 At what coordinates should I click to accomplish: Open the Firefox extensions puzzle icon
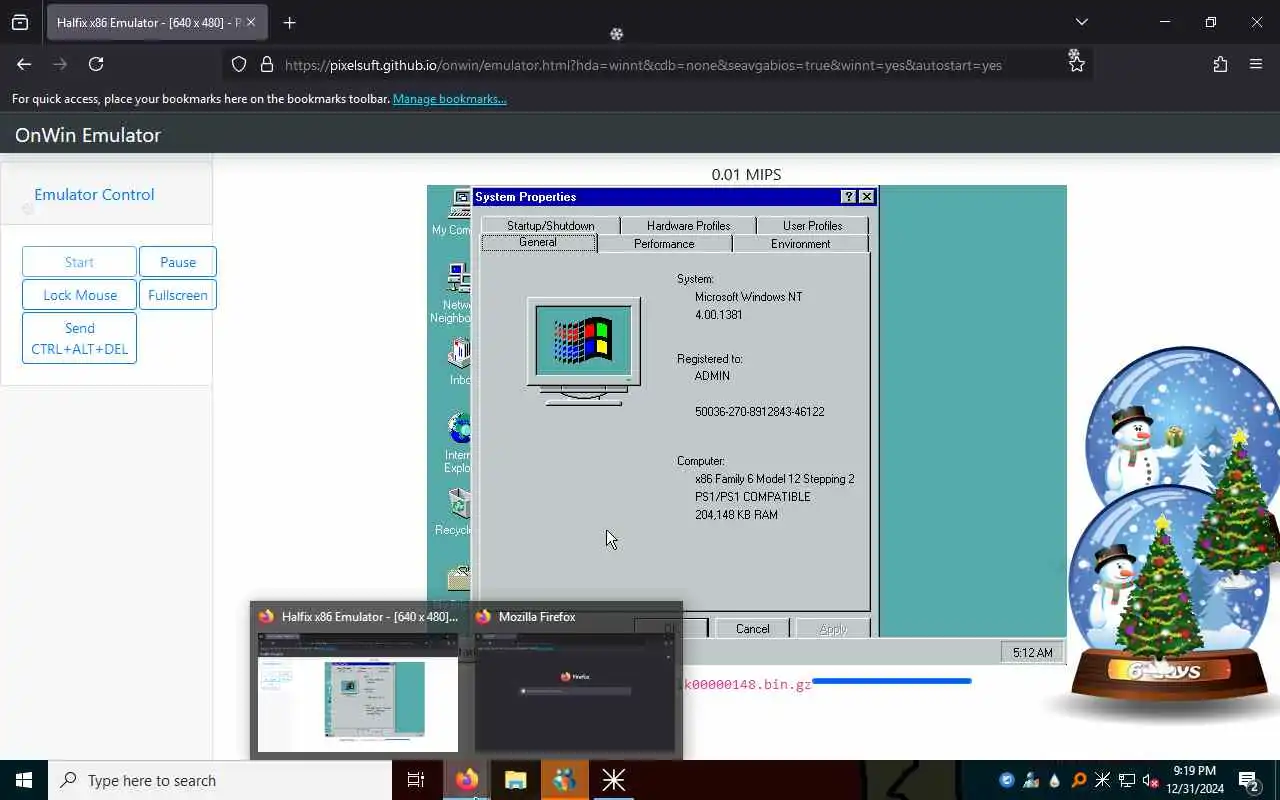tap(1220, 64)
